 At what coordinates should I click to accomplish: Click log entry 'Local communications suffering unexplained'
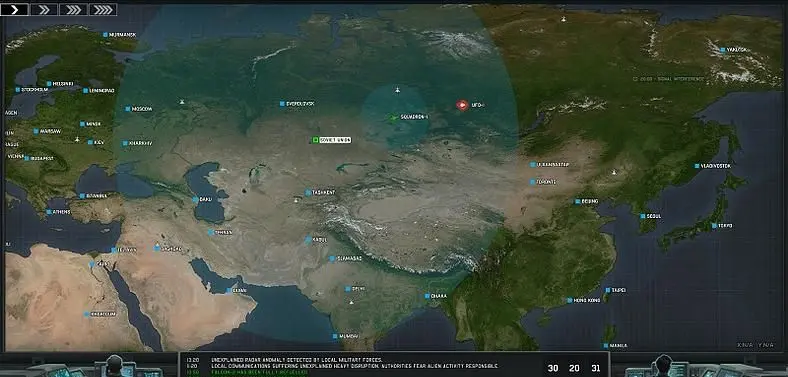354,366
